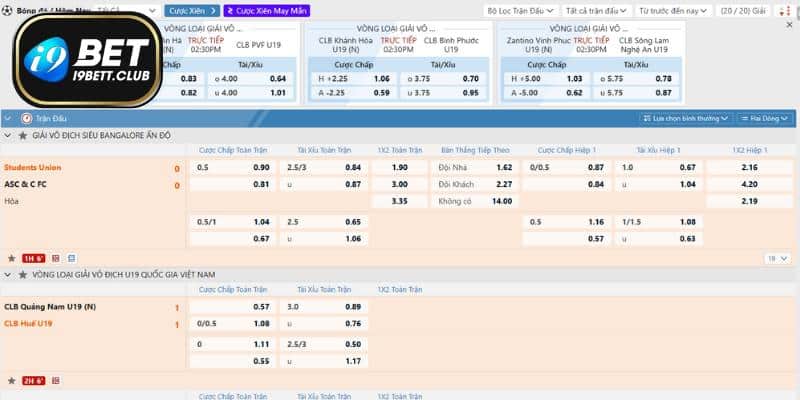The height and width of the screenshot is (400, 800).
Task: Pick u 5.75 at 0.87 in Zantino card
Action: 635,93
